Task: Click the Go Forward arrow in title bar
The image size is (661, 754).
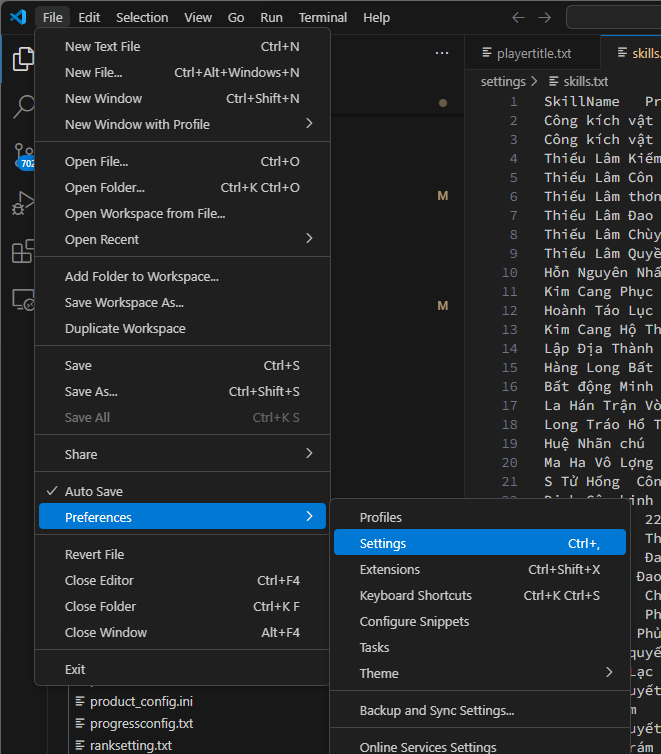Action: tap(545, 18)
